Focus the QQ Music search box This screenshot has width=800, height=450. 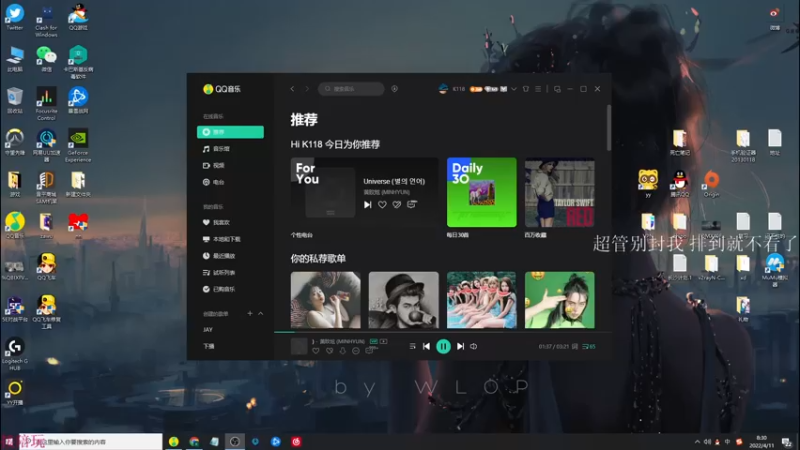click(351, 89)
